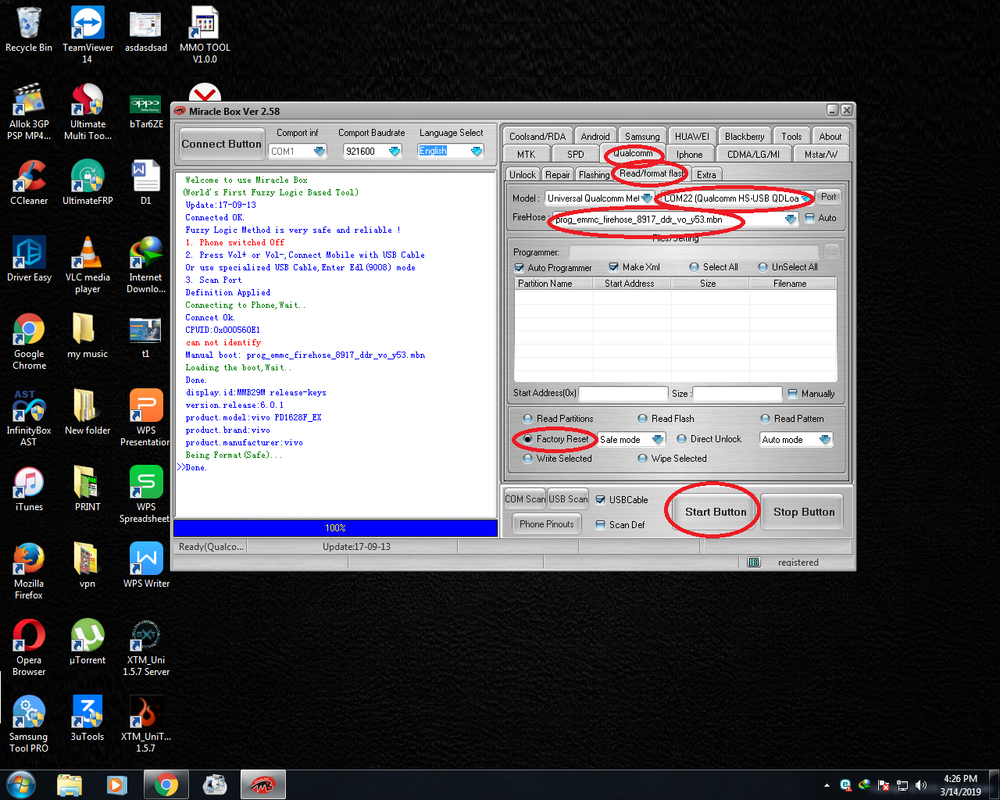
Task: Enable the Manually checkbox
Action: tap(792, 394)
